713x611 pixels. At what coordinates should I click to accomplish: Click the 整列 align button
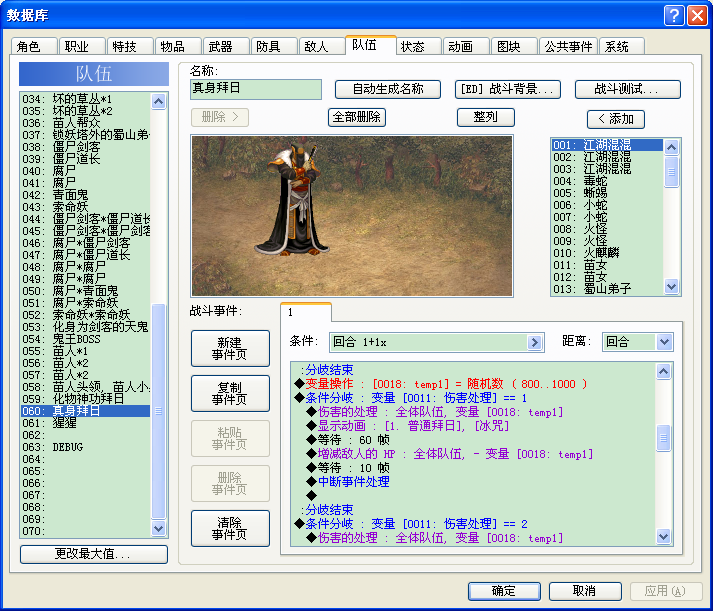(x=486, y=117)
